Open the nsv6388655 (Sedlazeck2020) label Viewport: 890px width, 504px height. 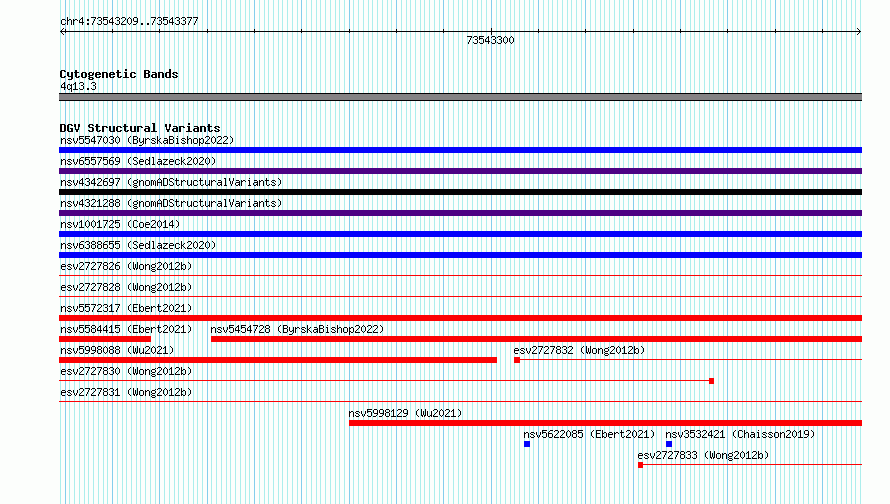coord(138,245)
